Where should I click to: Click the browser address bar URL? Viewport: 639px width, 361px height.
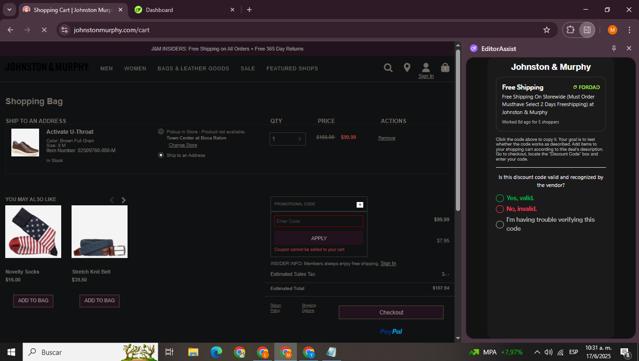(112, 30)
